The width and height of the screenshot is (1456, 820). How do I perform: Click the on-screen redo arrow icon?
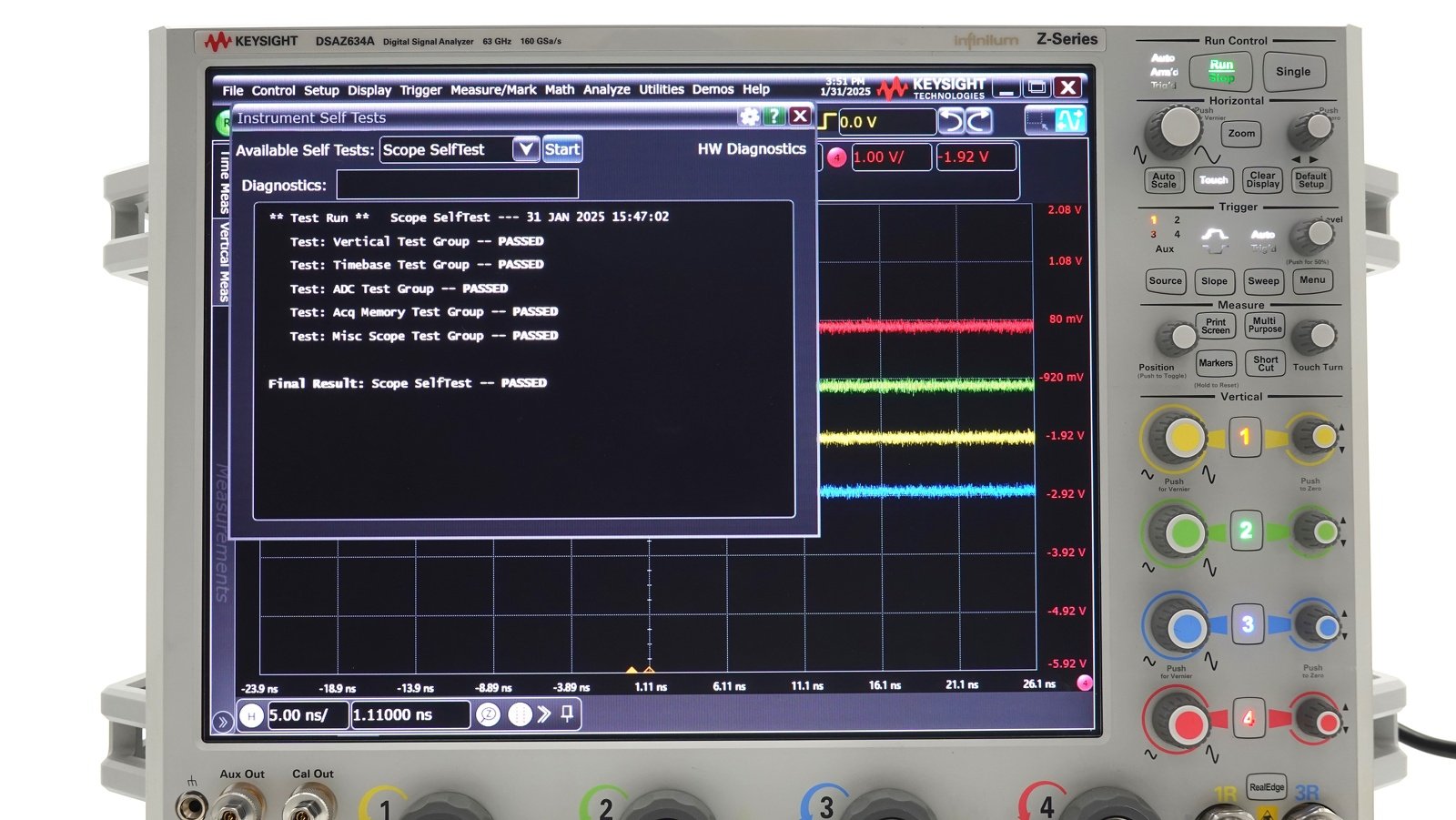(x=978, y=121)
